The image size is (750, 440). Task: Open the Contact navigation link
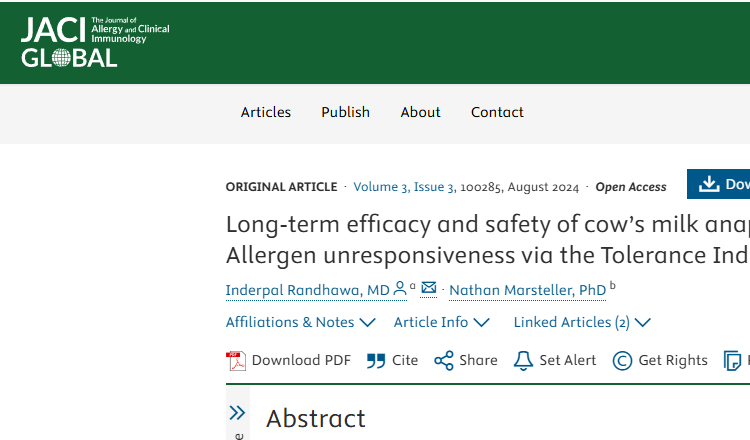point(497,112)
